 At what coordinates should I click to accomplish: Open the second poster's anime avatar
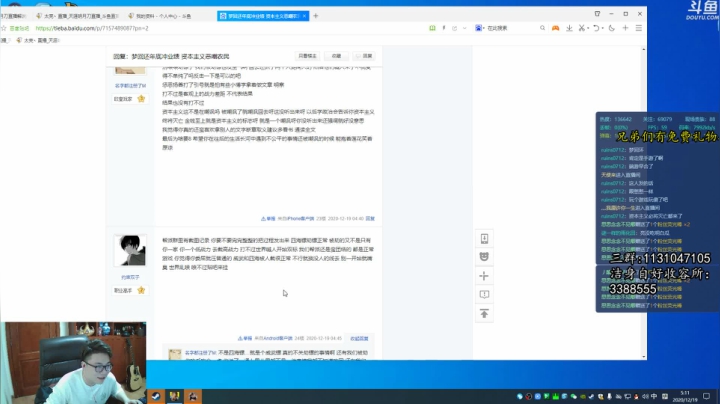tap(130, 250)
